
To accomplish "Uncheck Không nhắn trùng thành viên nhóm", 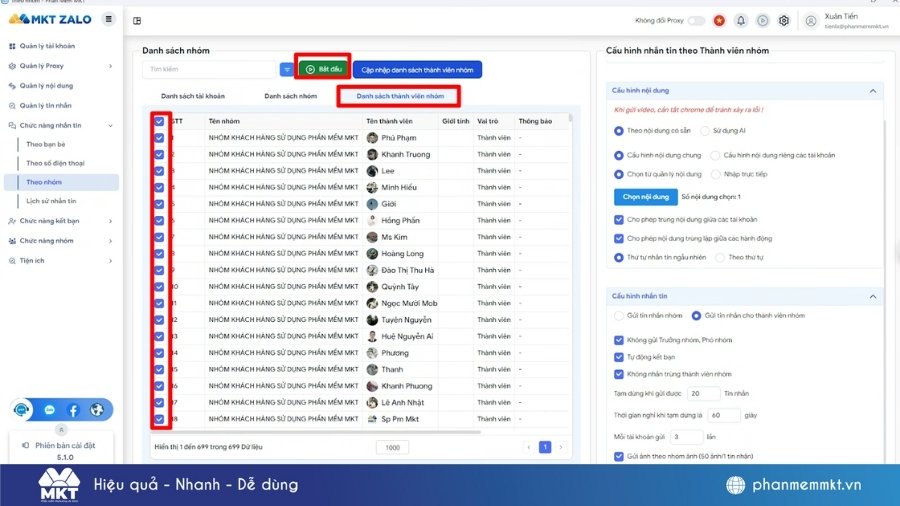I will [x=618, y=374].
